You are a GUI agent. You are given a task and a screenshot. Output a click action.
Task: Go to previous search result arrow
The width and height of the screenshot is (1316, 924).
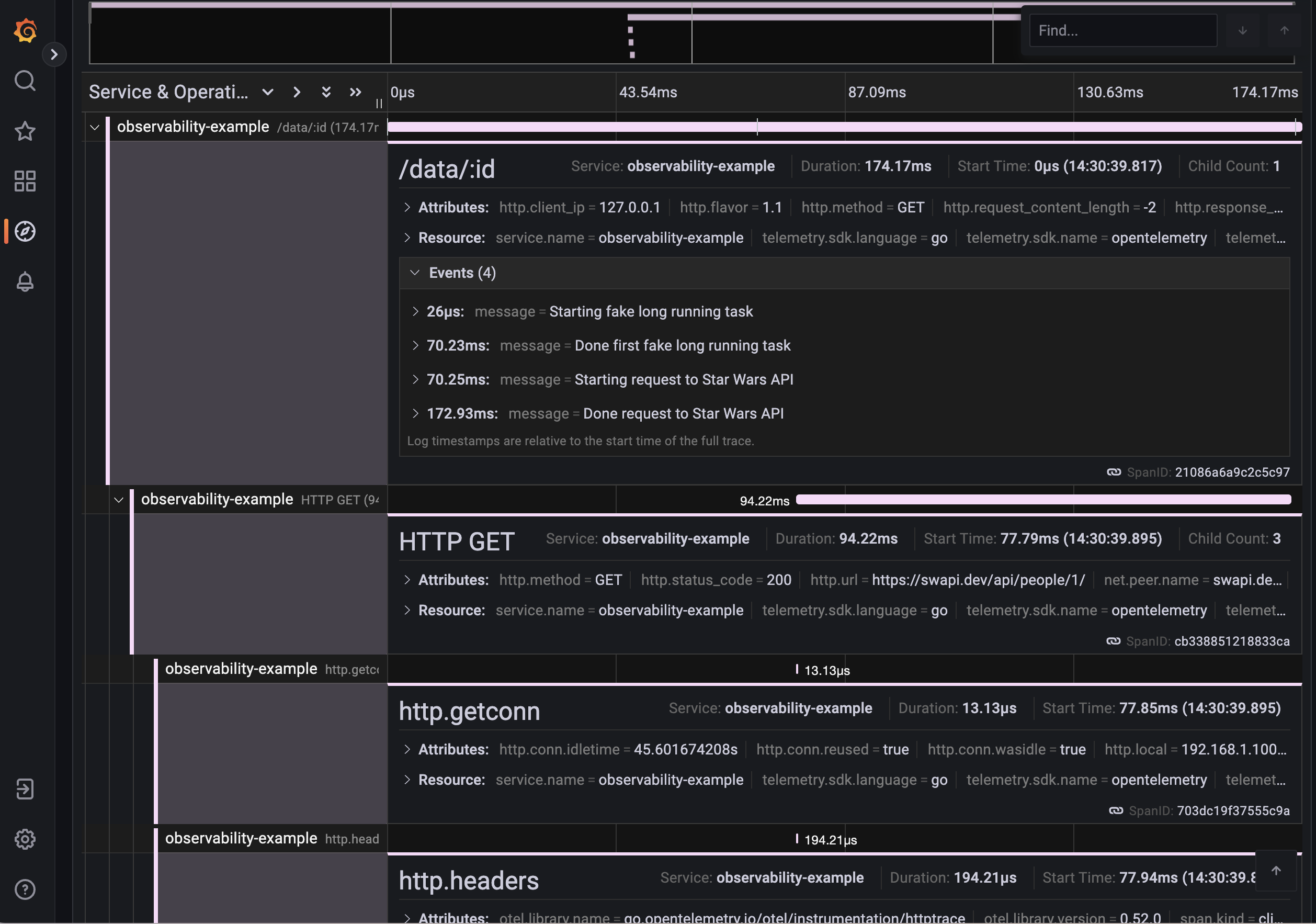tap(1285, 30)
